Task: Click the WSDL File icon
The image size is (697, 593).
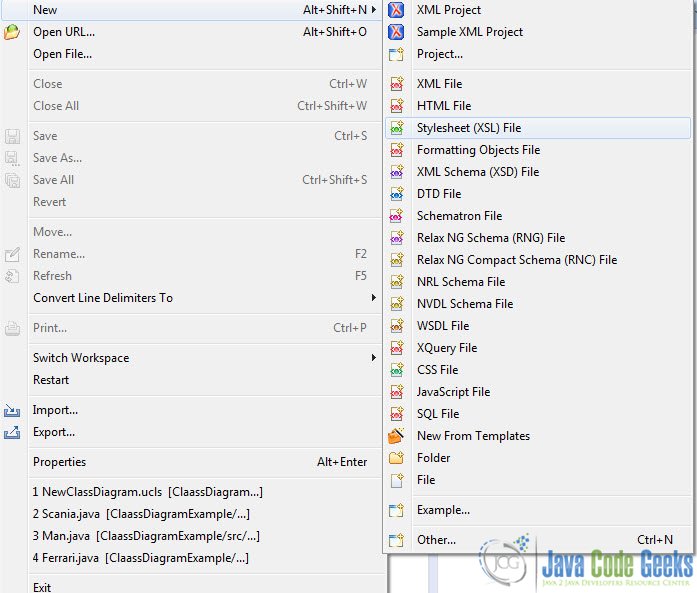Action: click(396, 326)
